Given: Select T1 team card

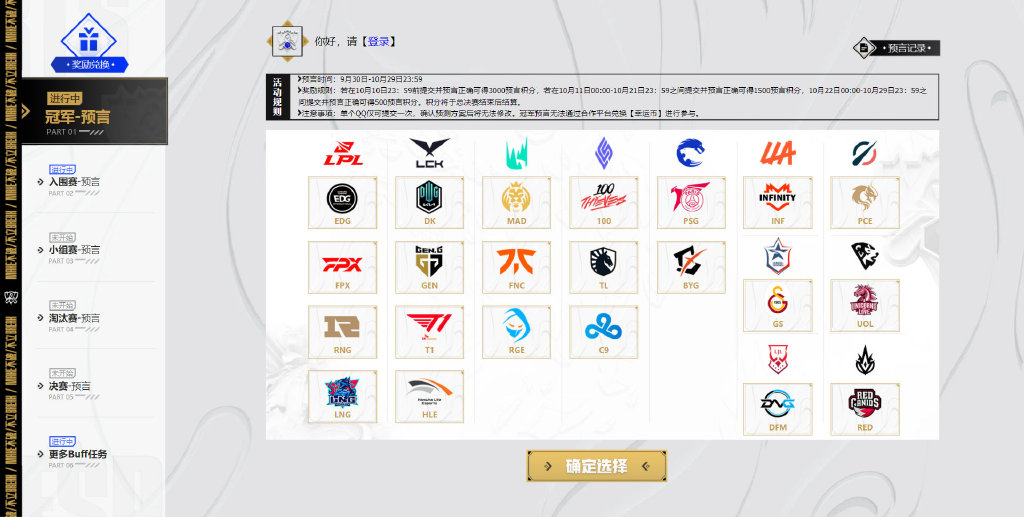Looking at the screenshot, I should [429, 332].
